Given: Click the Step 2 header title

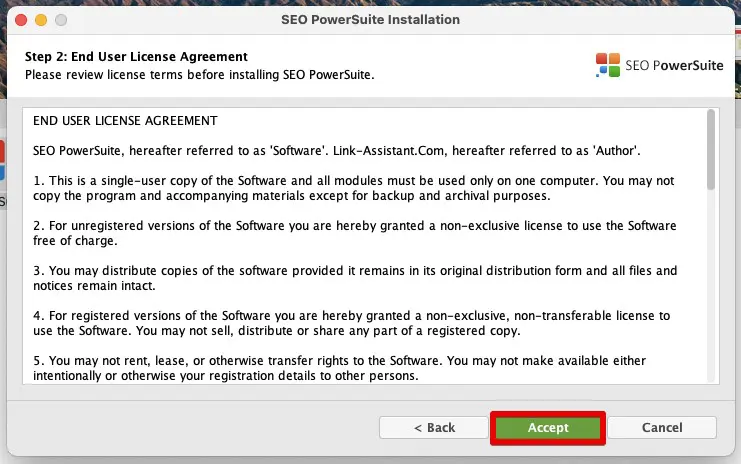Looking at the screenshot, I should [135, 57].
